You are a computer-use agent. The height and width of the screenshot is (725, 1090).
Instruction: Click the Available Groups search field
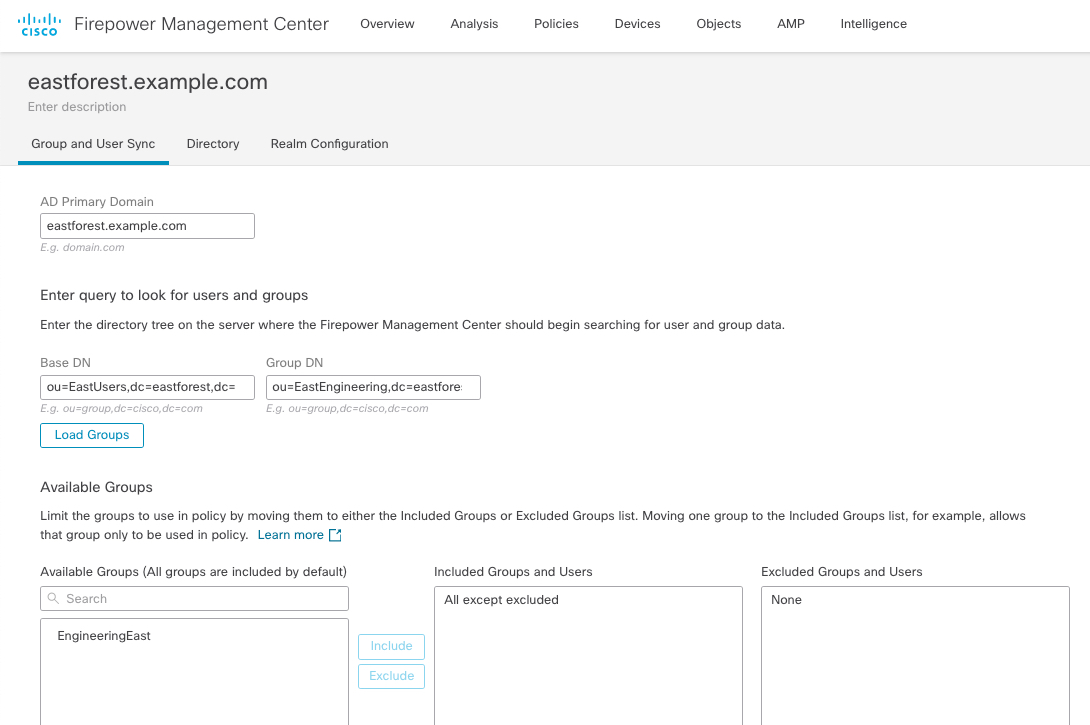(x=195, y=598)
